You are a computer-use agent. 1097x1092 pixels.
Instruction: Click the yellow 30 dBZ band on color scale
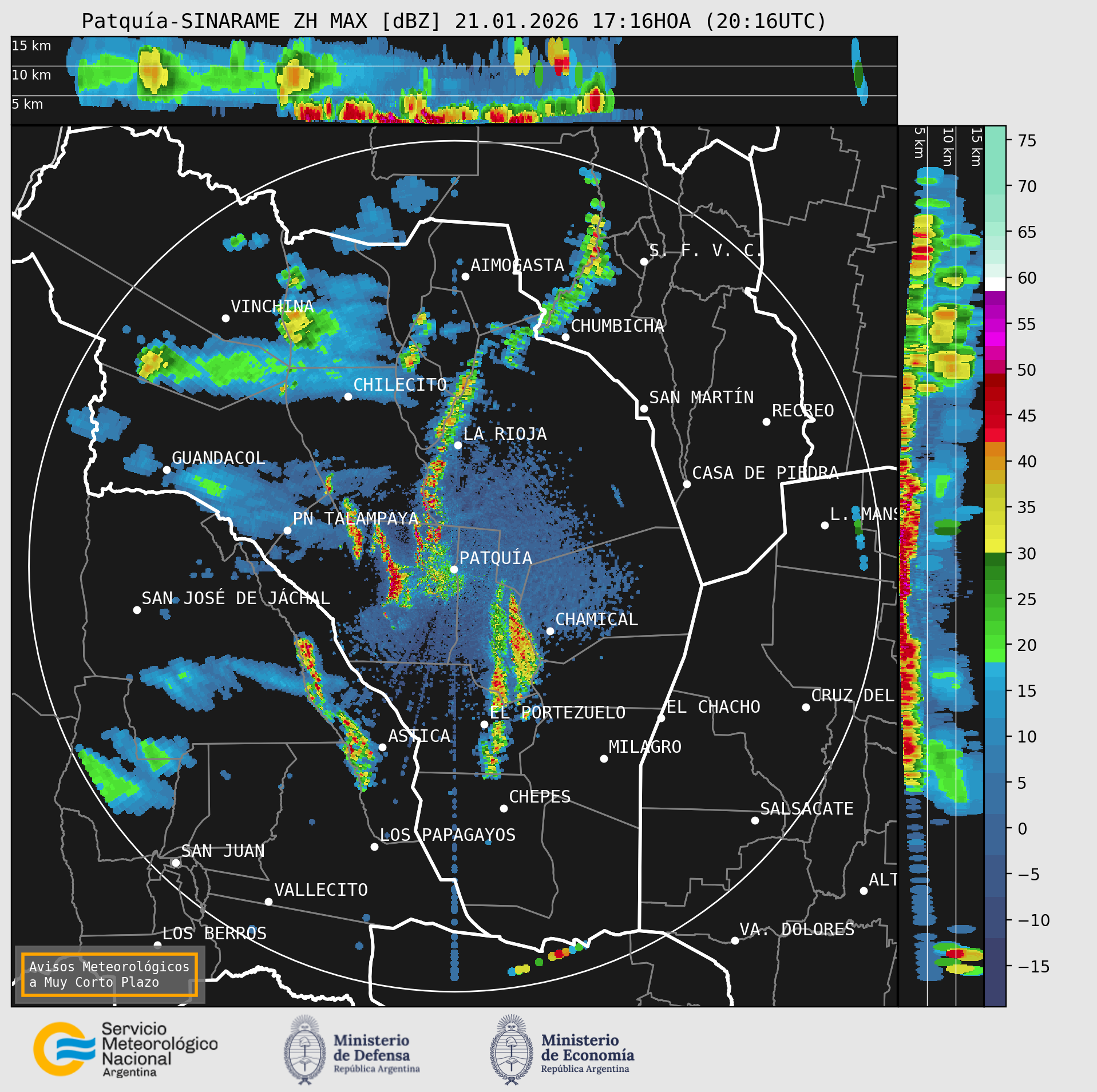tap(995, 545)
